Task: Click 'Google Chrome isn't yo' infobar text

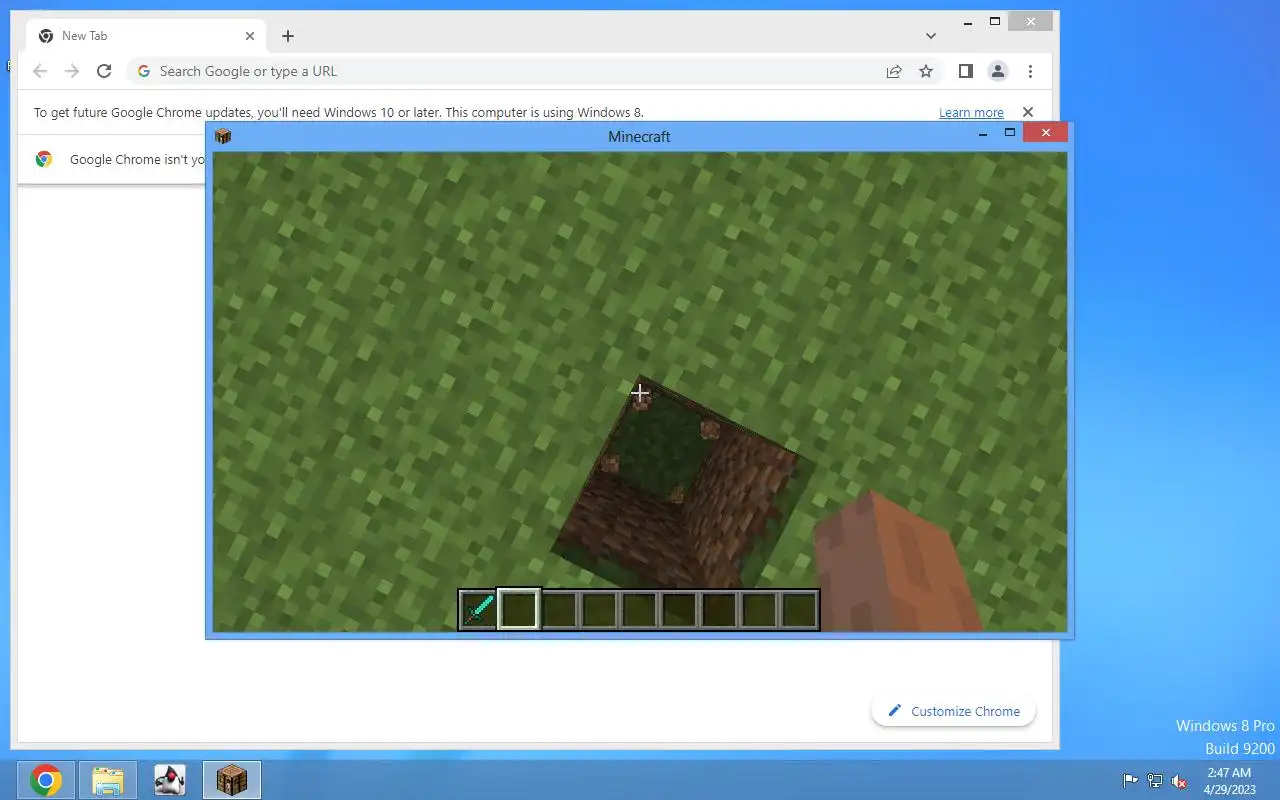Action: 137,159
